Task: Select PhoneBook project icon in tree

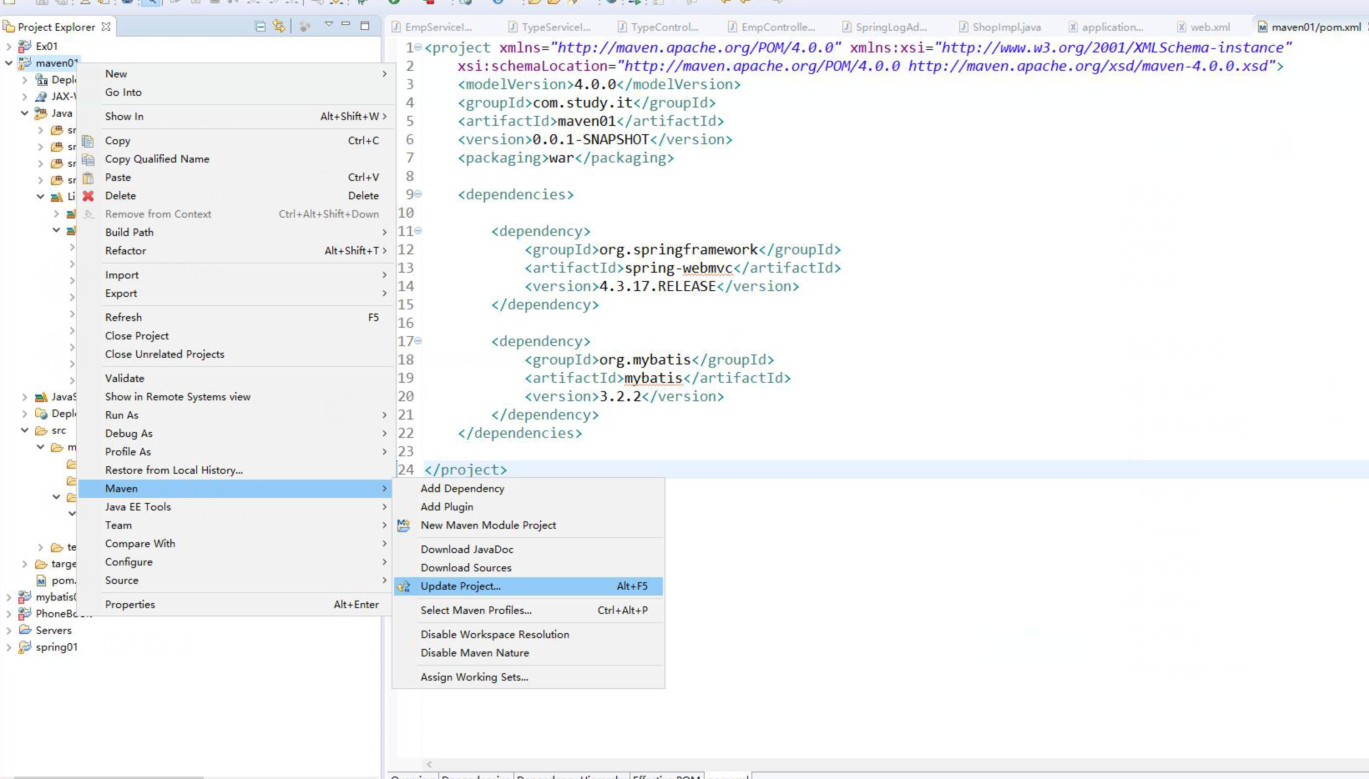Action: point(25,614)
